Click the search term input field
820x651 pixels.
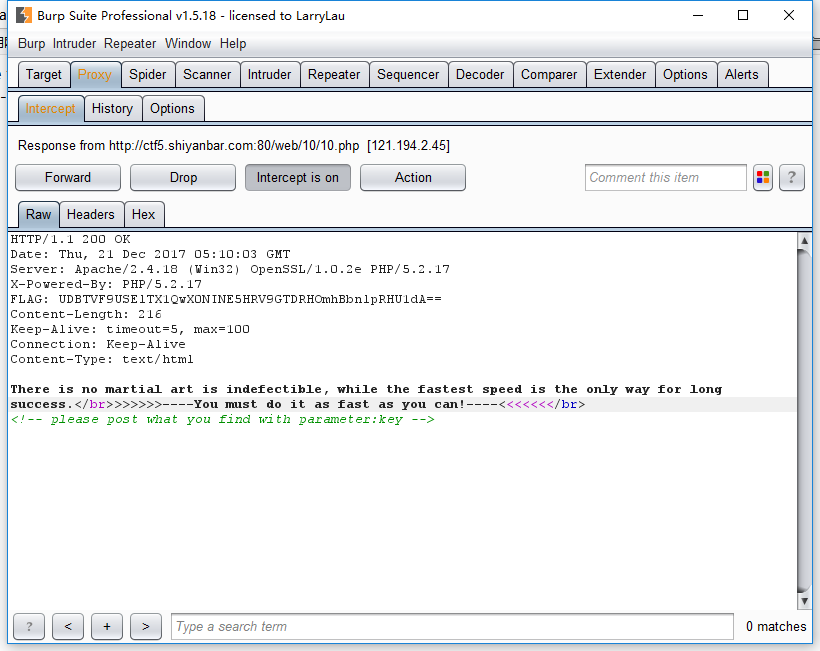[452, 626]
